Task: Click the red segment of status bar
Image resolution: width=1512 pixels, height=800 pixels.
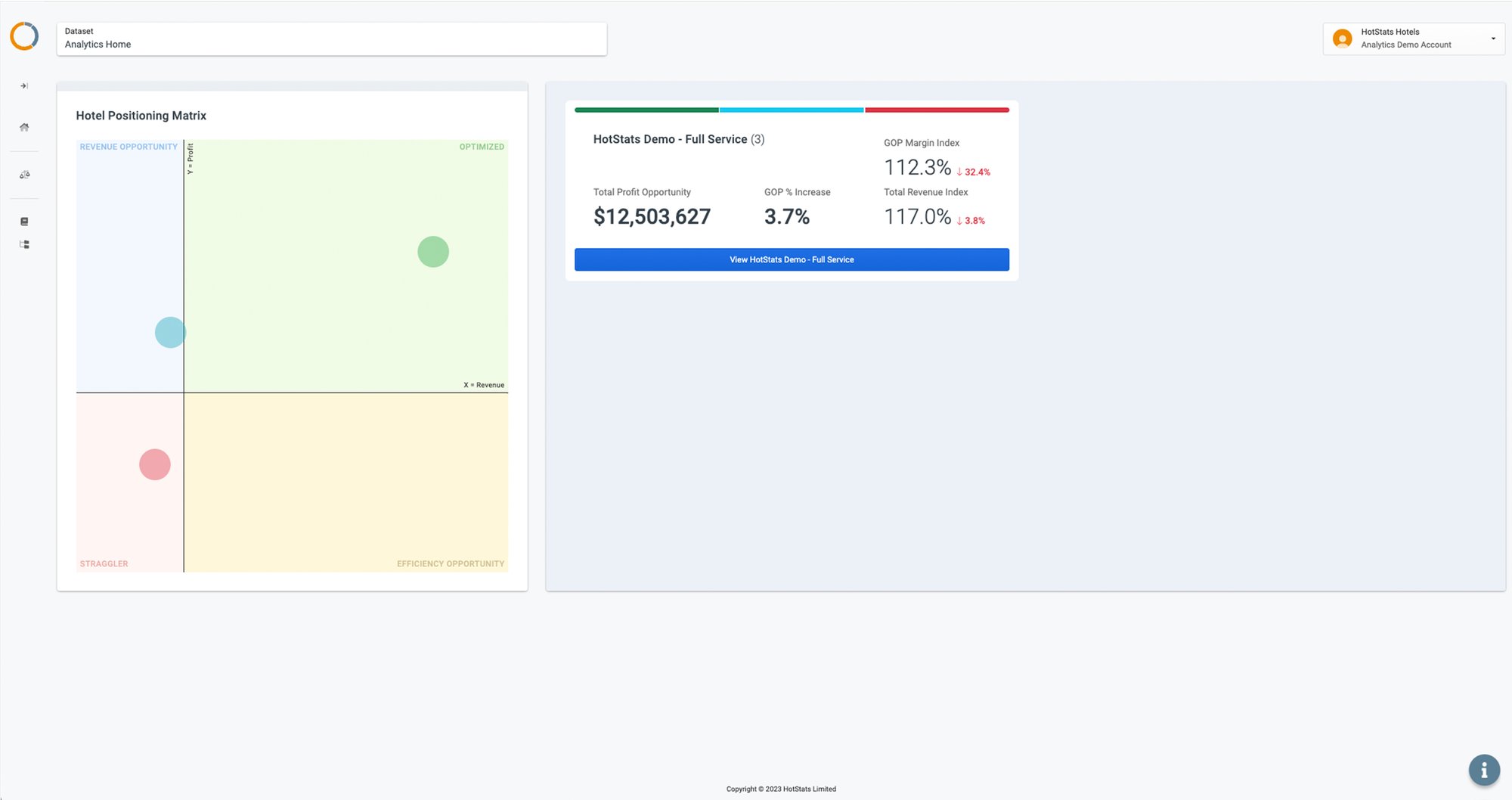Action: pos(937,110)
